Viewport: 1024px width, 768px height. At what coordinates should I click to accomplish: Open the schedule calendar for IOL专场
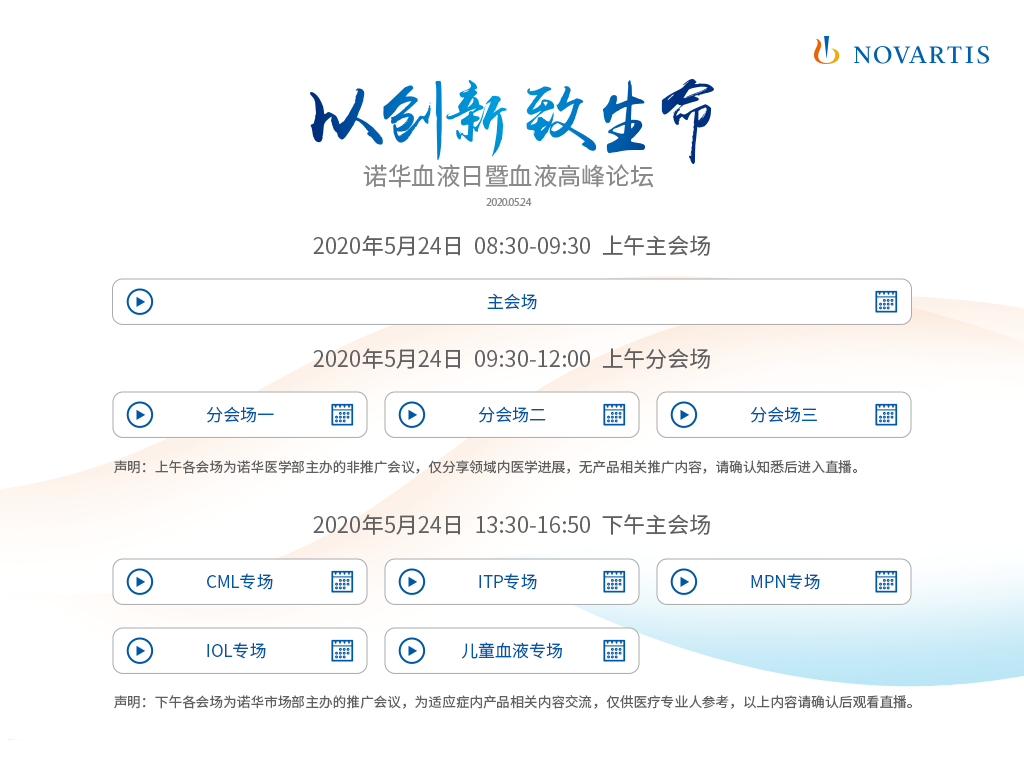[x=342, y=651]
